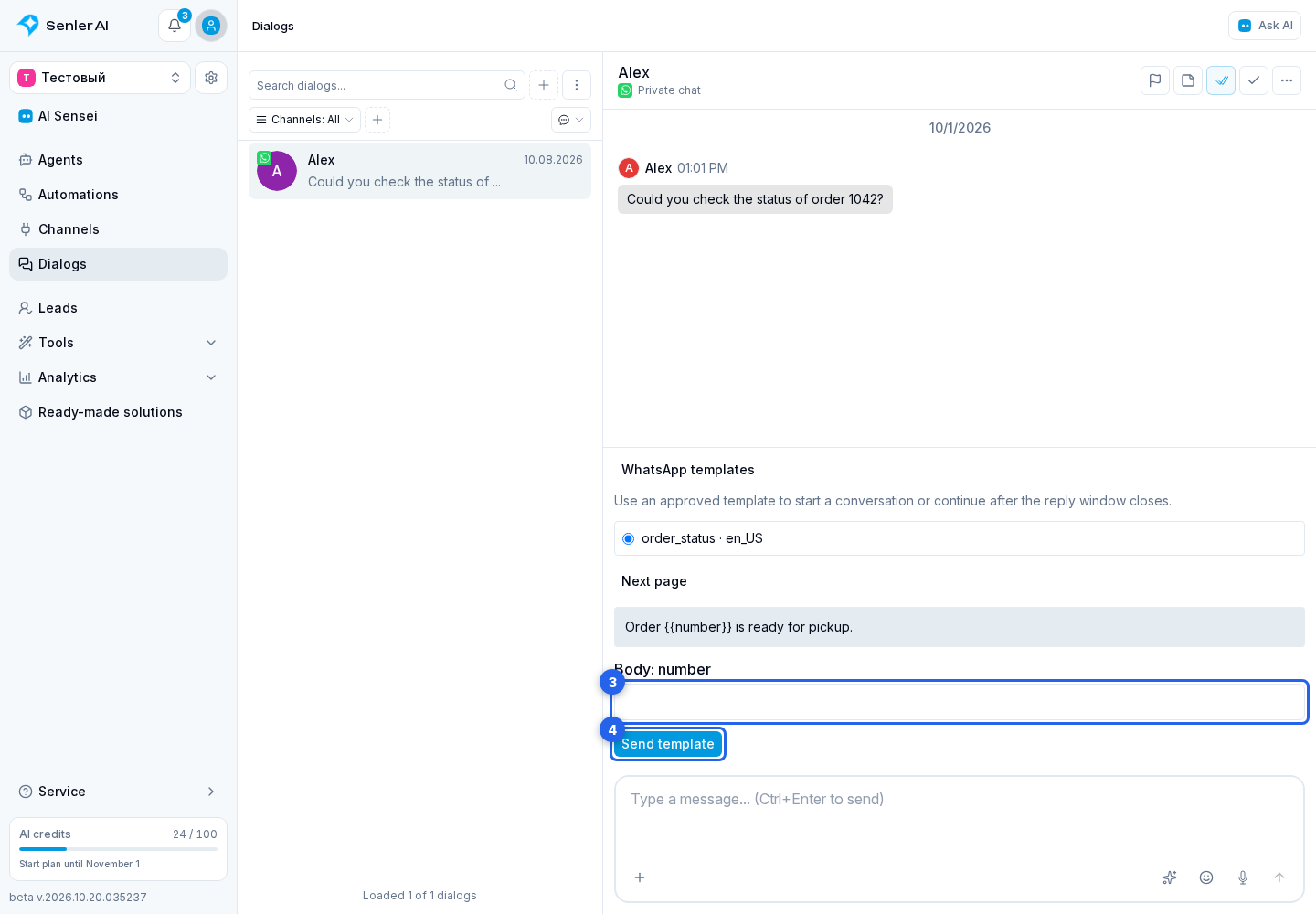The width and height of the screenshot is (1316, 914).
Task: Open workspace settings gear
Action: click(x=211, y=78)
